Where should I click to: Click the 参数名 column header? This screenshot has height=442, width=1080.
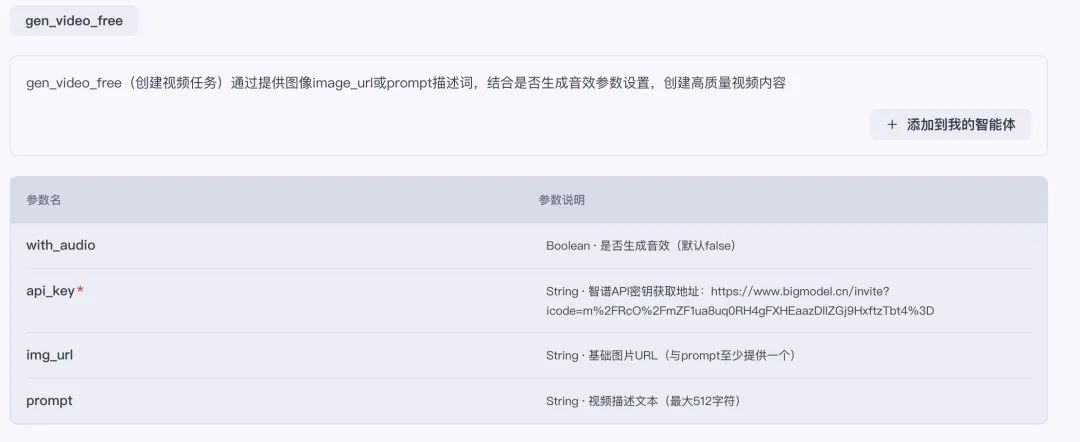tap(44, 200)
